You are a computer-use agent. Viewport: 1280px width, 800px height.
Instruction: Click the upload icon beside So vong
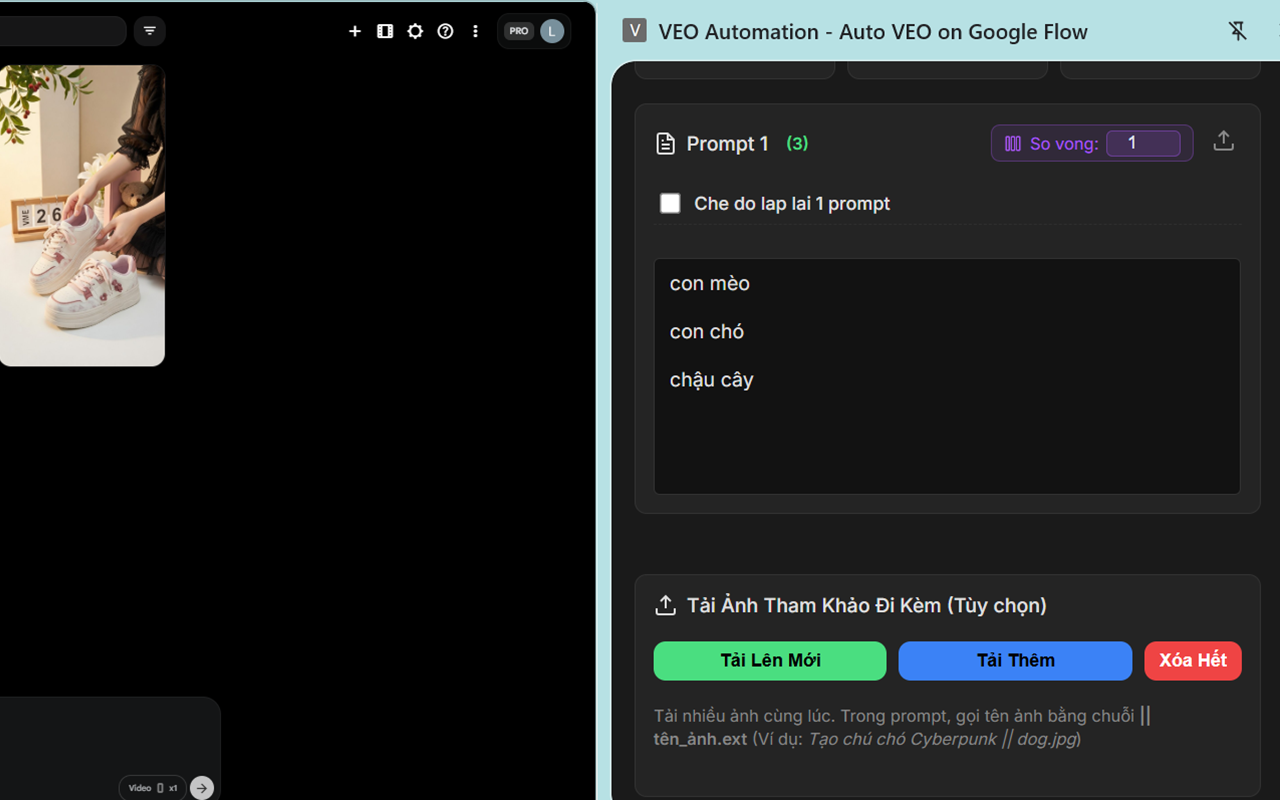click(1223, 141)
